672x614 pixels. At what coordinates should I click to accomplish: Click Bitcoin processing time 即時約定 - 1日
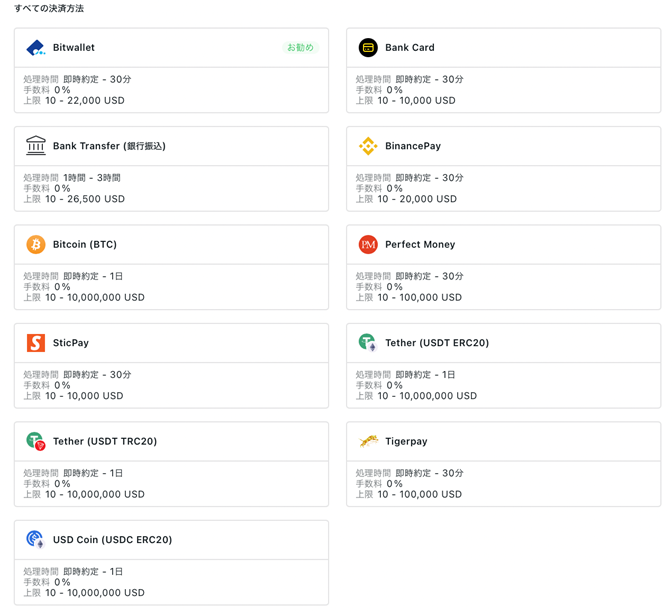(93, 276)
